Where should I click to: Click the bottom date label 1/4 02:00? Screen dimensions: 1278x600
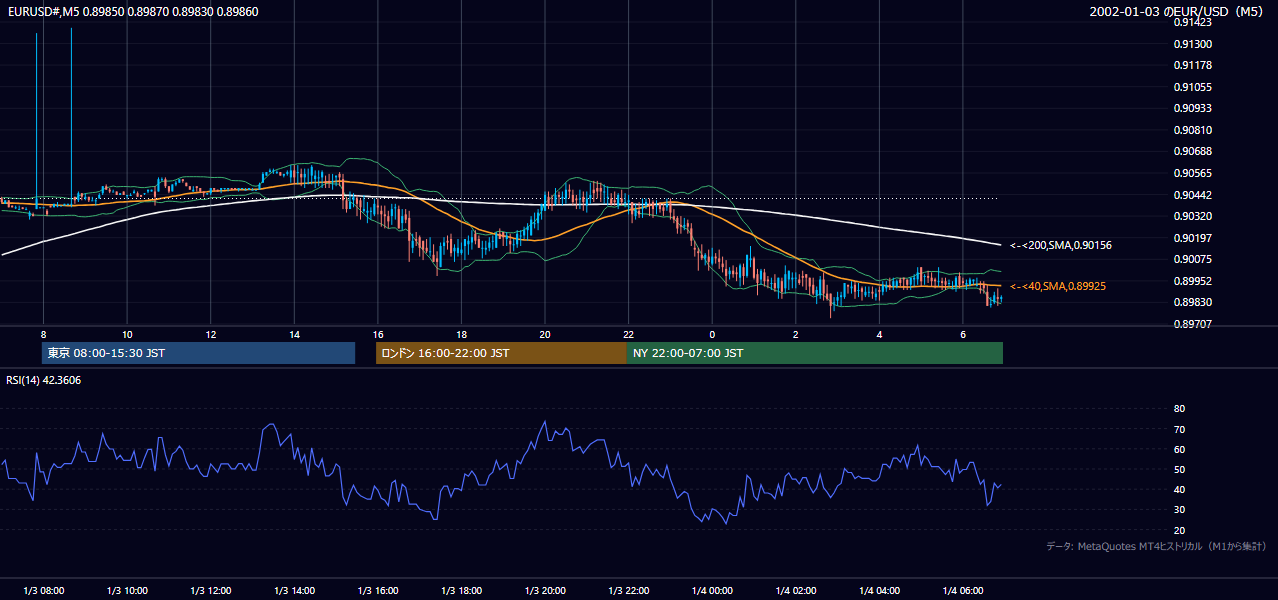coord(795,591)
